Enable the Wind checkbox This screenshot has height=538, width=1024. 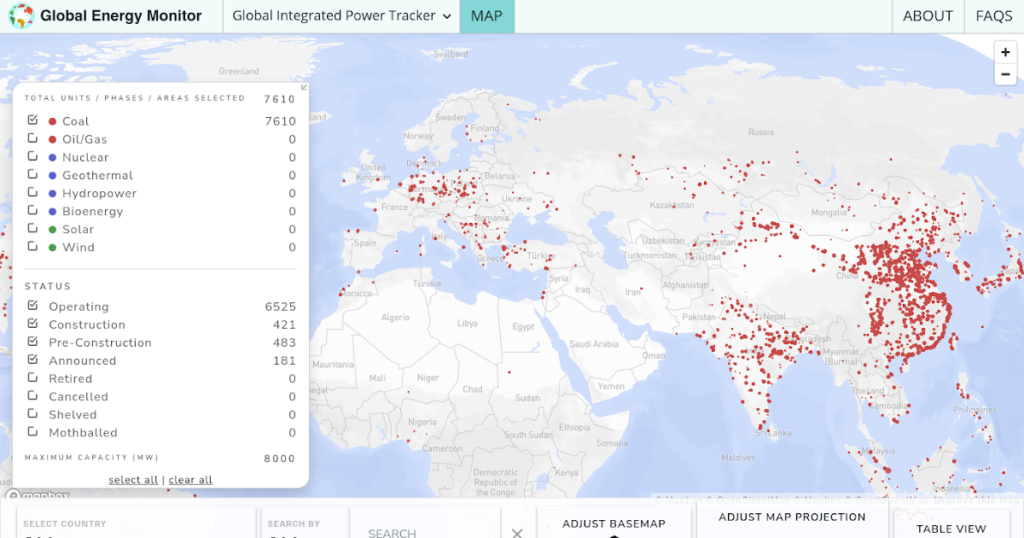pyautogui.click(x=33, y=247)
